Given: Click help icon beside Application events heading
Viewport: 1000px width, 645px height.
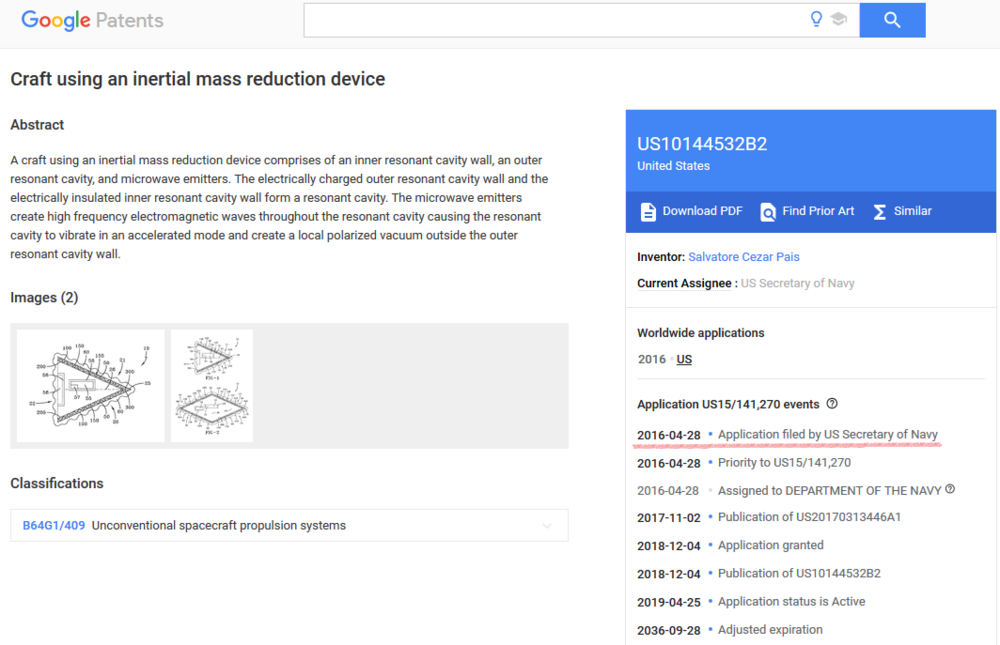Looking at the screenshot, I should 832,403.
